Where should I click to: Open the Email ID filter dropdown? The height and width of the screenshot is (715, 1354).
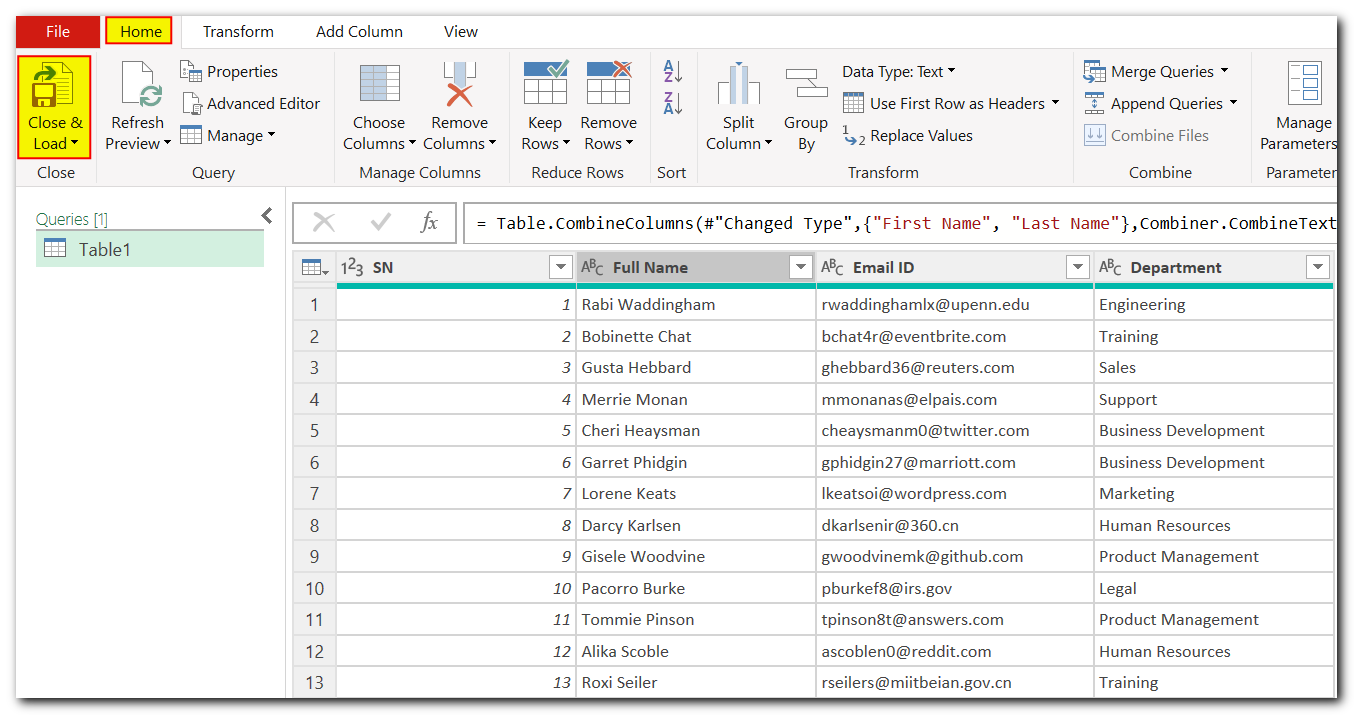click(1078, 267)
